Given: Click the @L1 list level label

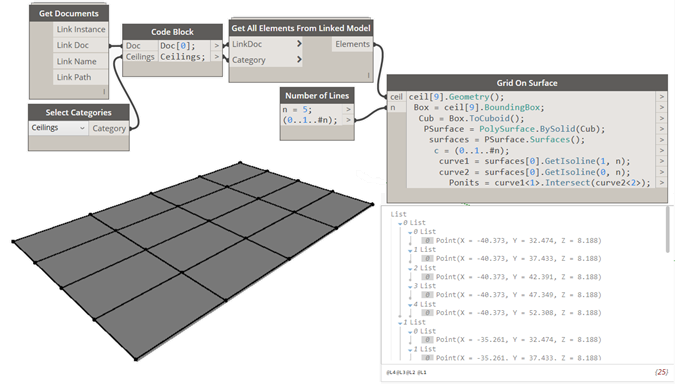Looking at the screenshot, I should (x=422, y=372).
